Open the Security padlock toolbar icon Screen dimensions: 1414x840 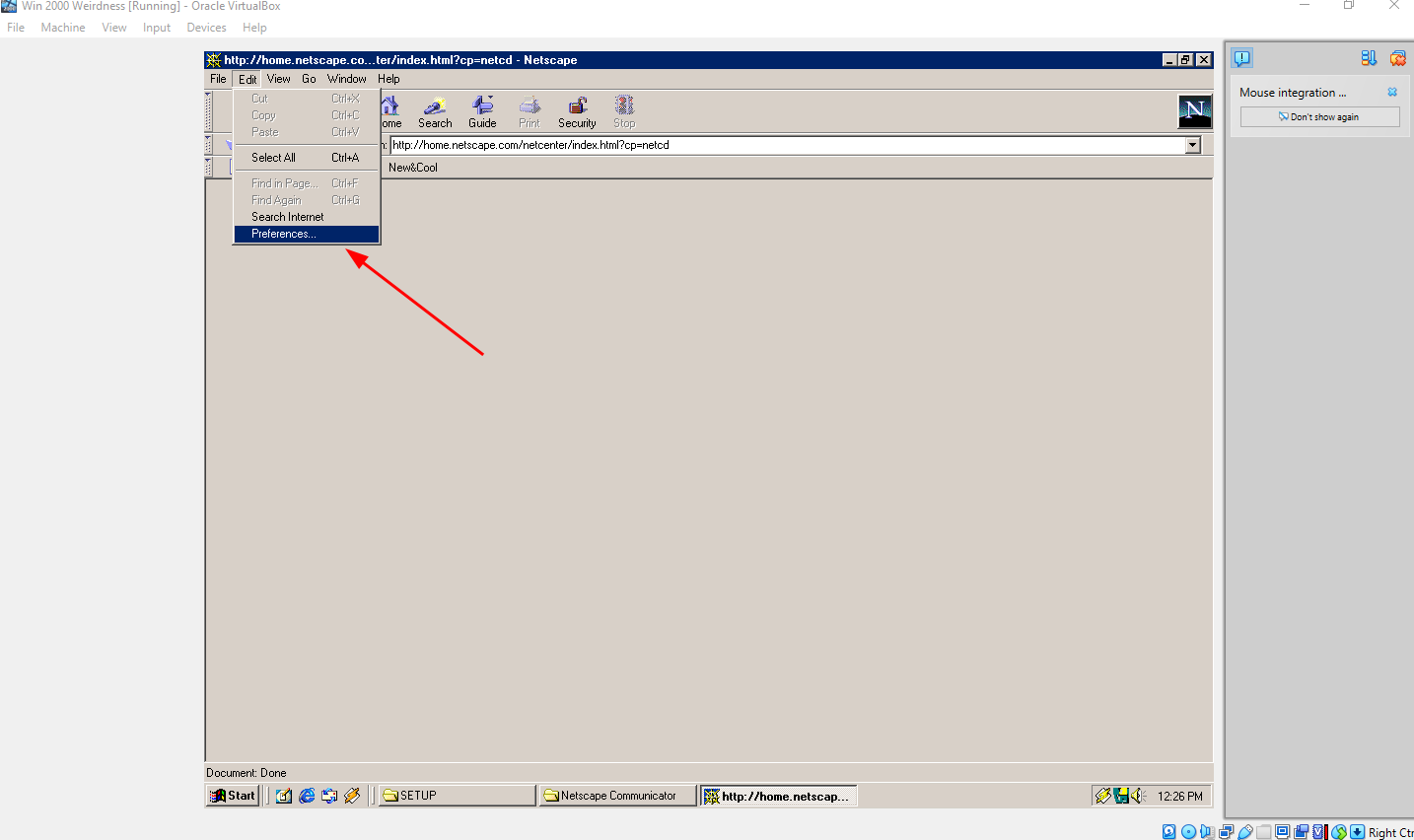[577, 111]
